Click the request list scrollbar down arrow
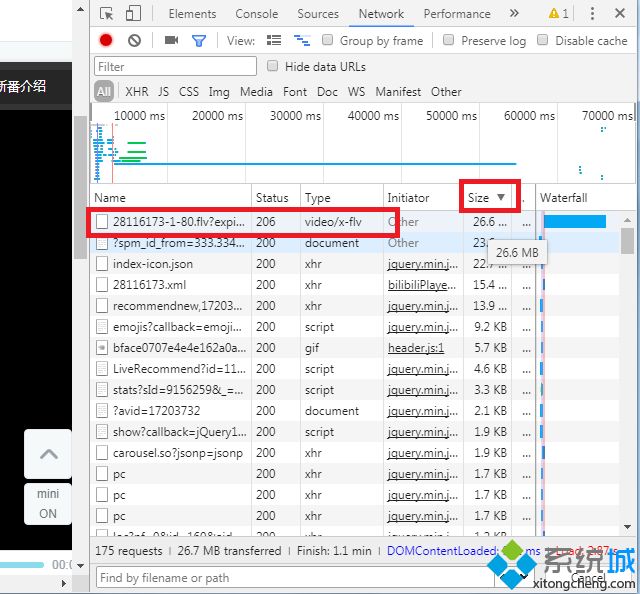This screenshot has width=640, height=594. tap(627, 527)
